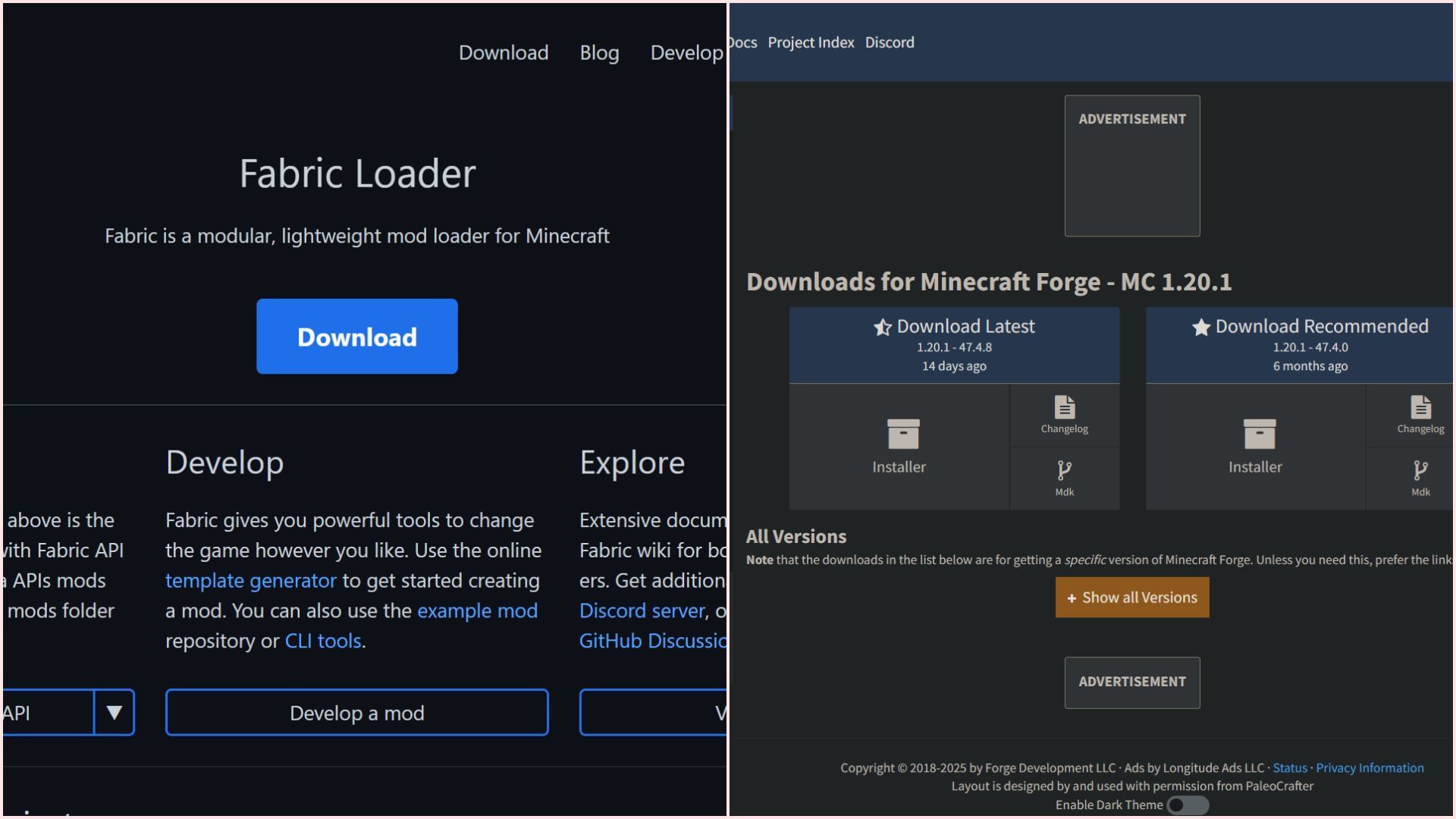Screen dimensions: 1456x819
Task: Click the Explore section heading
Action: (x=632, y=463)
